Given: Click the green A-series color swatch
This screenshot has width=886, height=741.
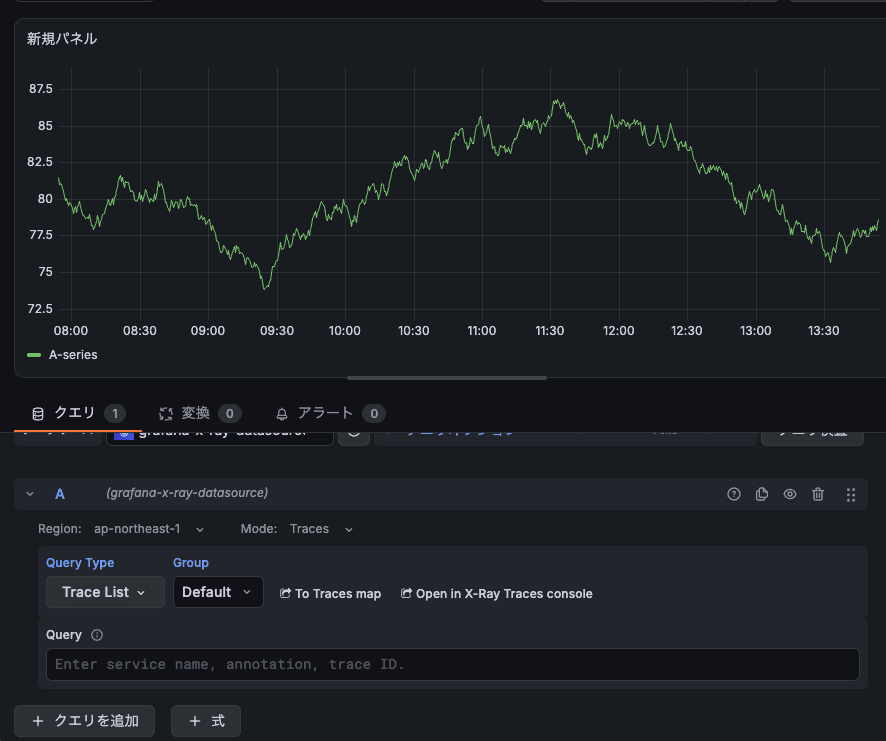Looking at the screenshot, I should [34, 355].
